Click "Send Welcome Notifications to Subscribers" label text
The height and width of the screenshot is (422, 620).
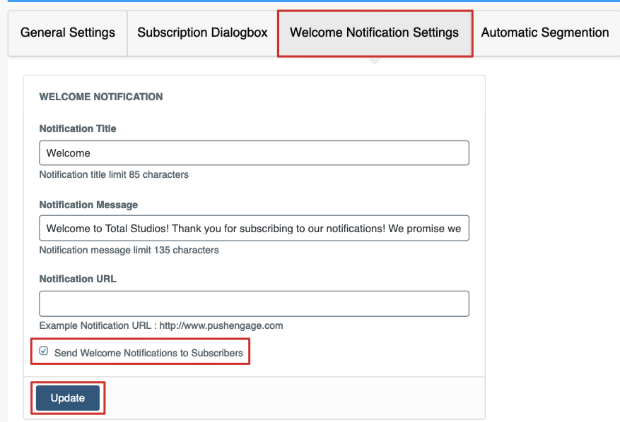tap(149, 353)
